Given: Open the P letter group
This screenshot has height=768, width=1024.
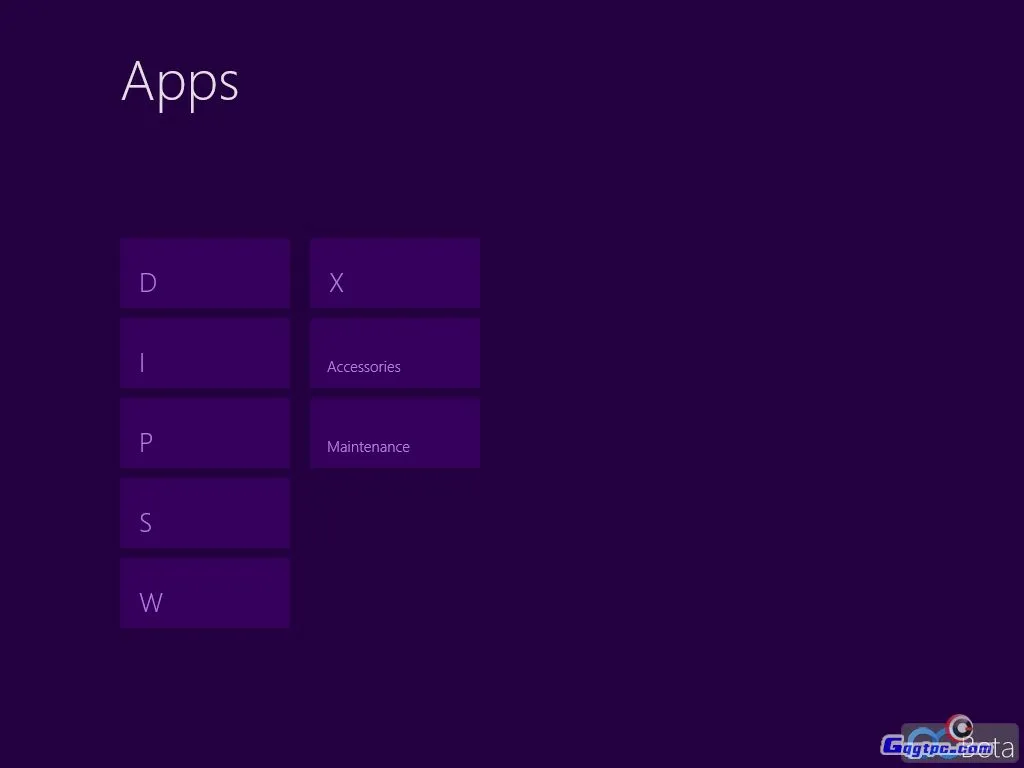Looking at the screenshot, I should (x=204, y=433).
